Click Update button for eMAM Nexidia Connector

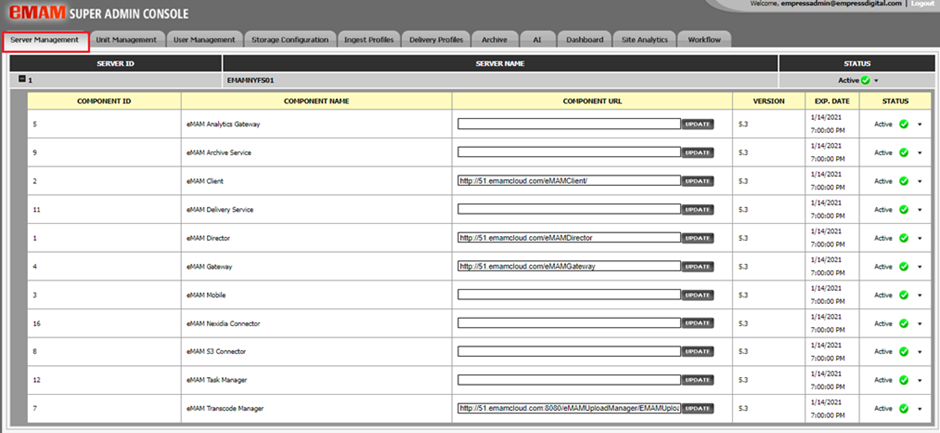click(x=697, y=323)
